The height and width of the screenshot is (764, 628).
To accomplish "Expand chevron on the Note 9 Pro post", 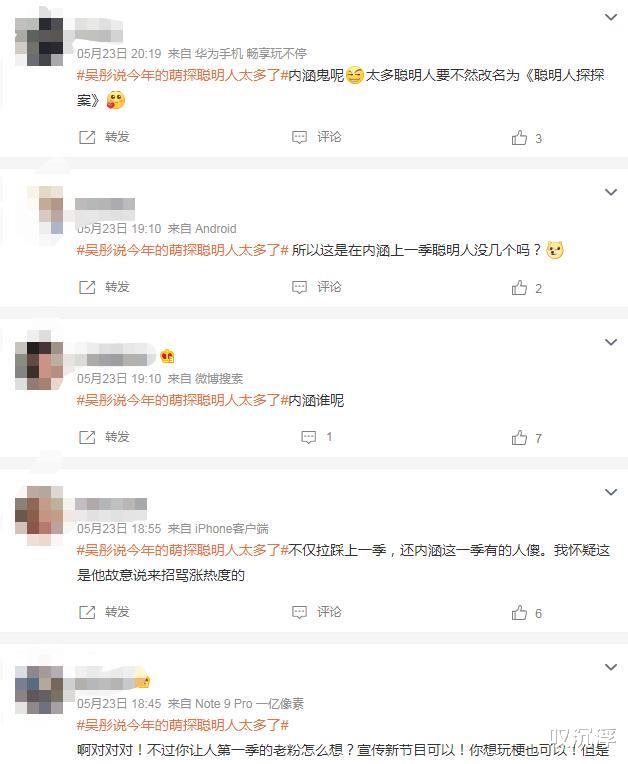I will click(x=611, y=667).
